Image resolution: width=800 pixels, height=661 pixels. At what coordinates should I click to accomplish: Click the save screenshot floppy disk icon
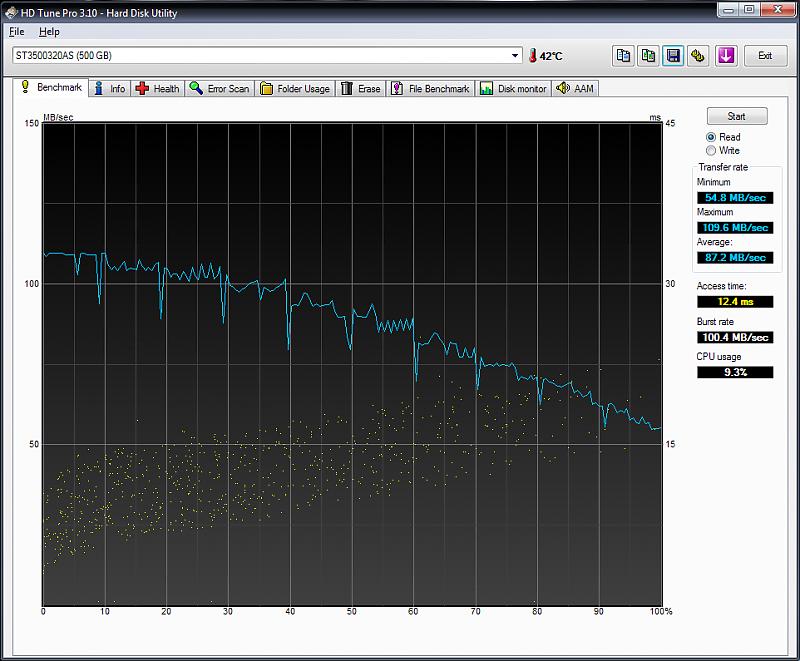(673, 56)
